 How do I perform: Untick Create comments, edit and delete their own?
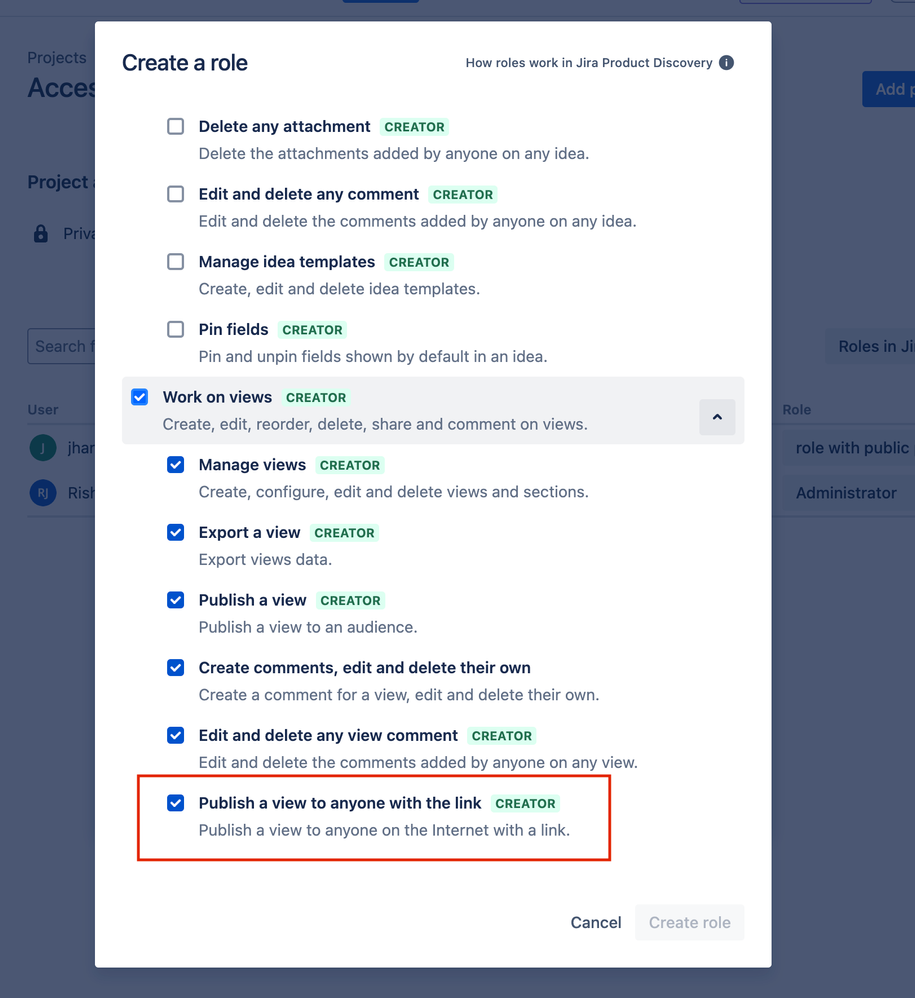(176, 668)
